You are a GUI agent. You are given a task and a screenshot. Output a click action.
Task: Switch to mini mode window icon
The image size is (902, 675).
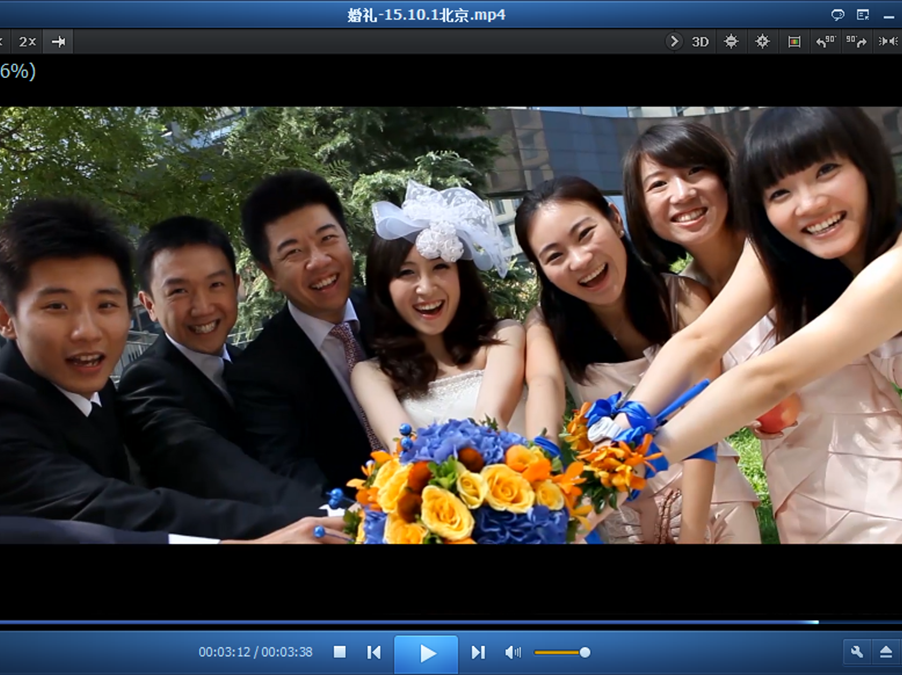point(863,15)
